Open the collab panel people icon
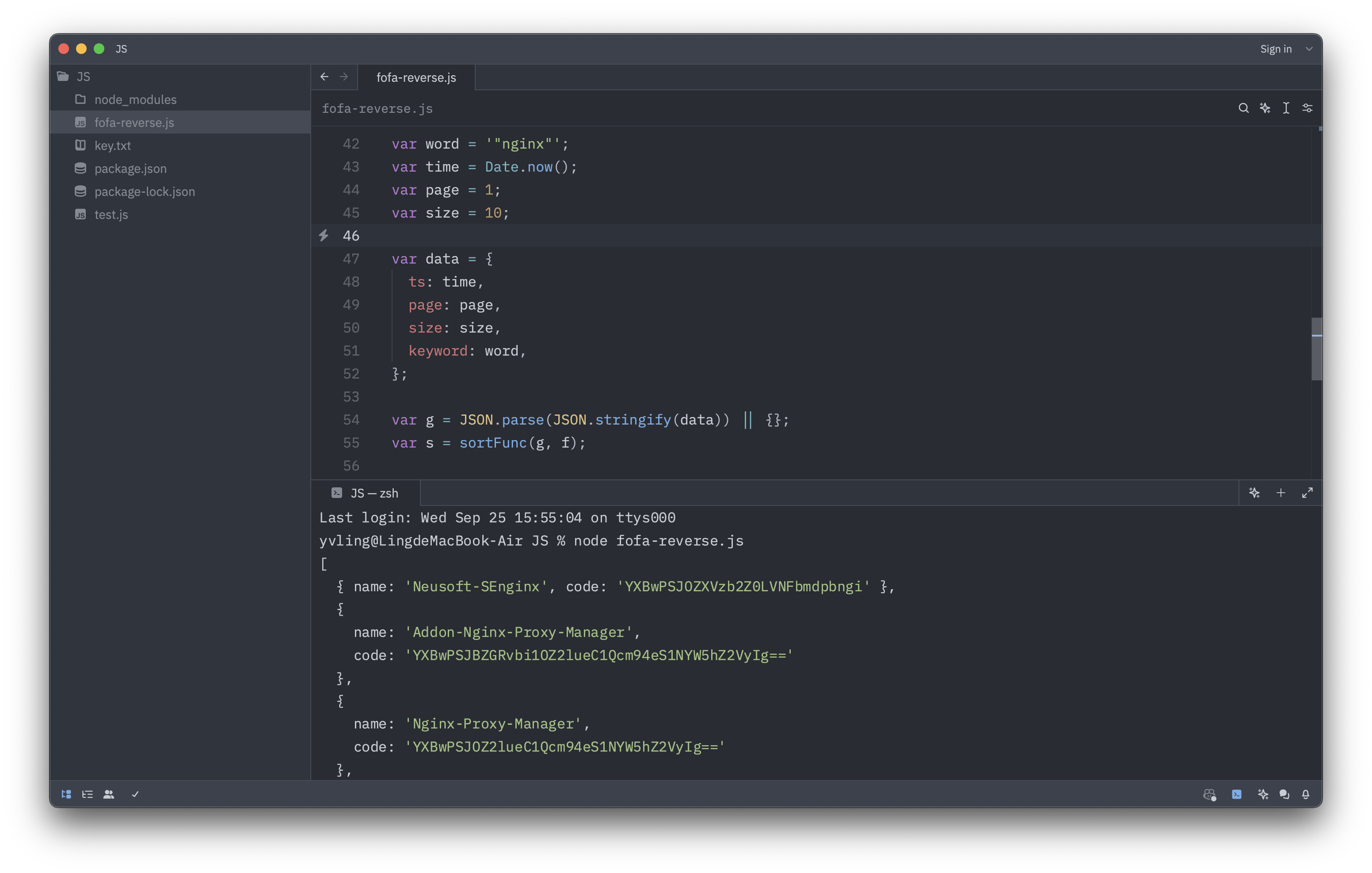 pyautogui.click(x=109, y=794)
